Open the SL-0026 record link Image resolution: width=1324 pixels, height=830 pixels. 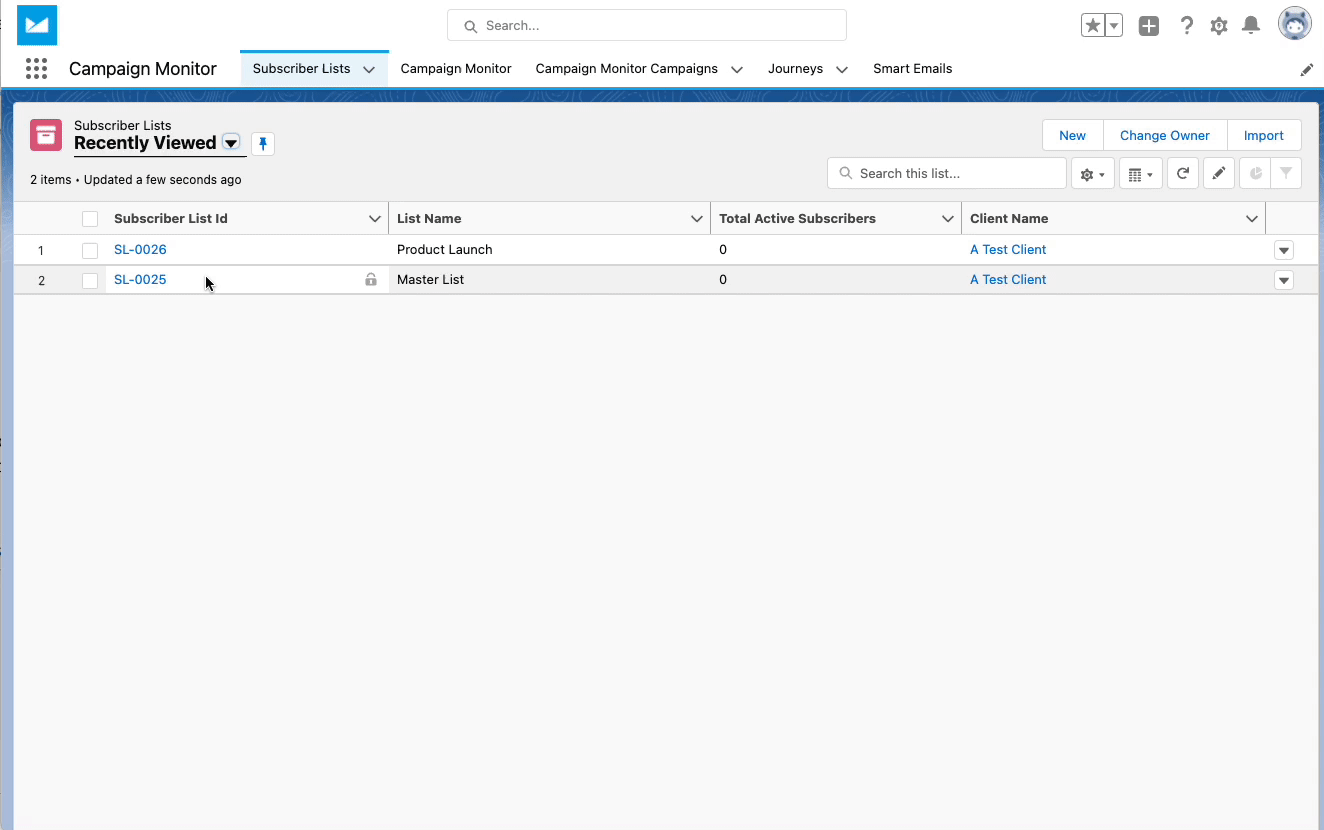click(140, 250)
